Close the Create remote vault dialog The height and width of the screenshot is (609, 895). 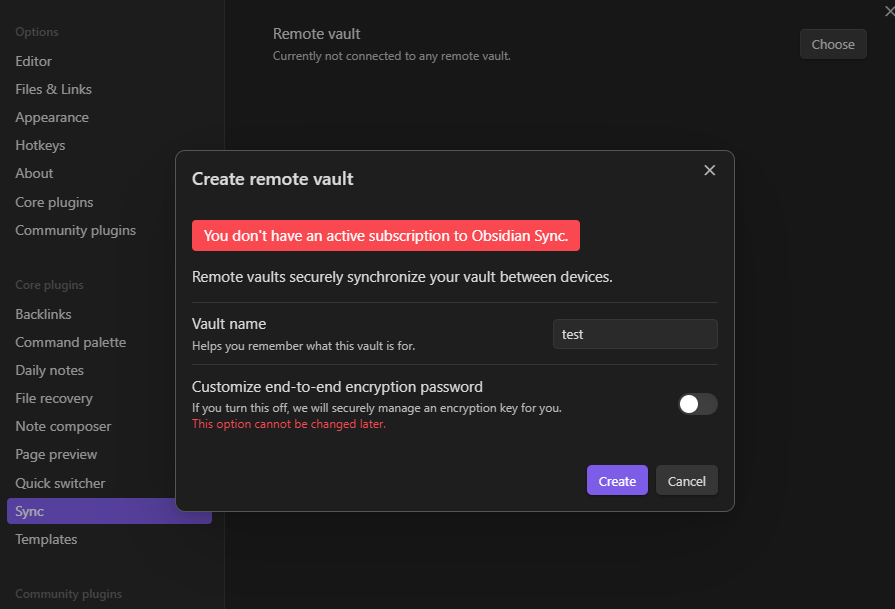(x=710, y=170)
